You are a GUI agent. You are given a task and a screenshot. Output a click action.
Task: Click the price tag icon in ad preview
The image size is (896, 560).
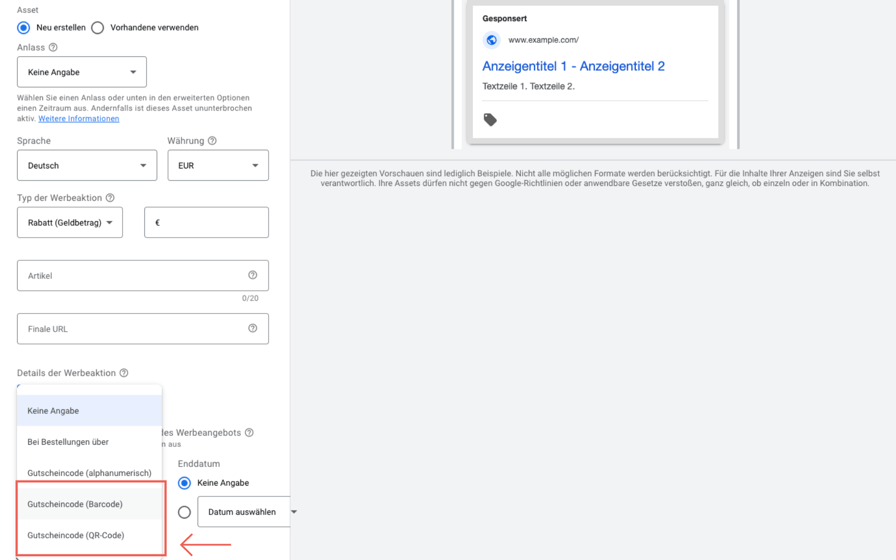pos(490,119)
